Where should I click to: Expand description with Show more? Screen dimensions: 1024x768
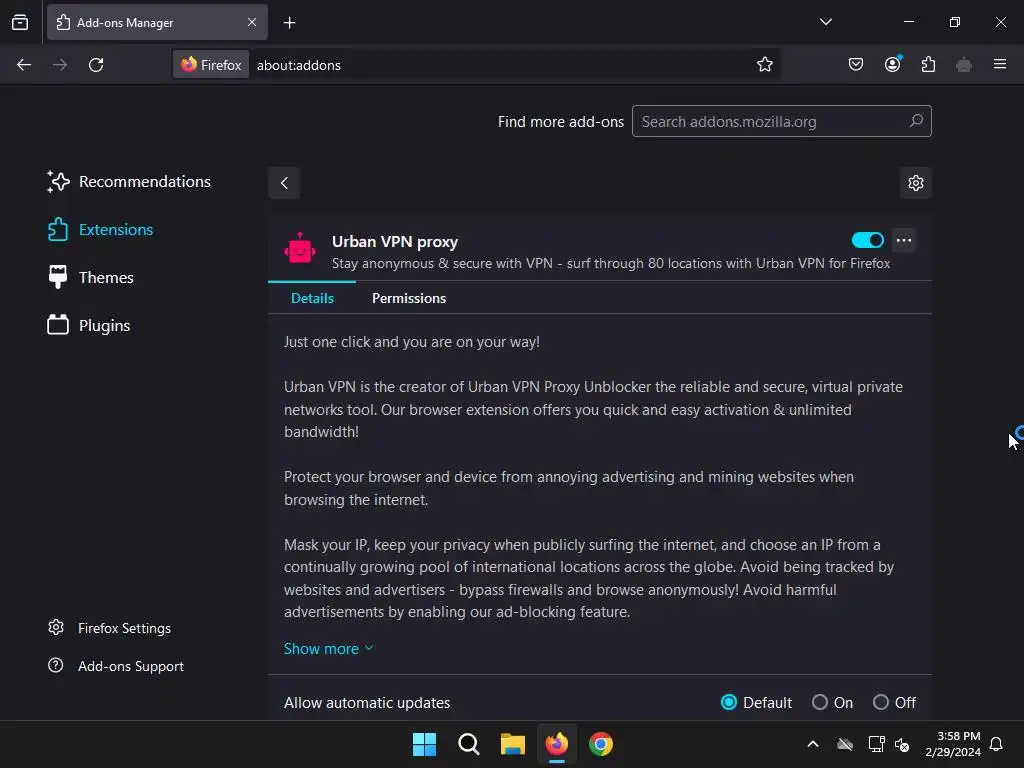(x=328, y=648)
